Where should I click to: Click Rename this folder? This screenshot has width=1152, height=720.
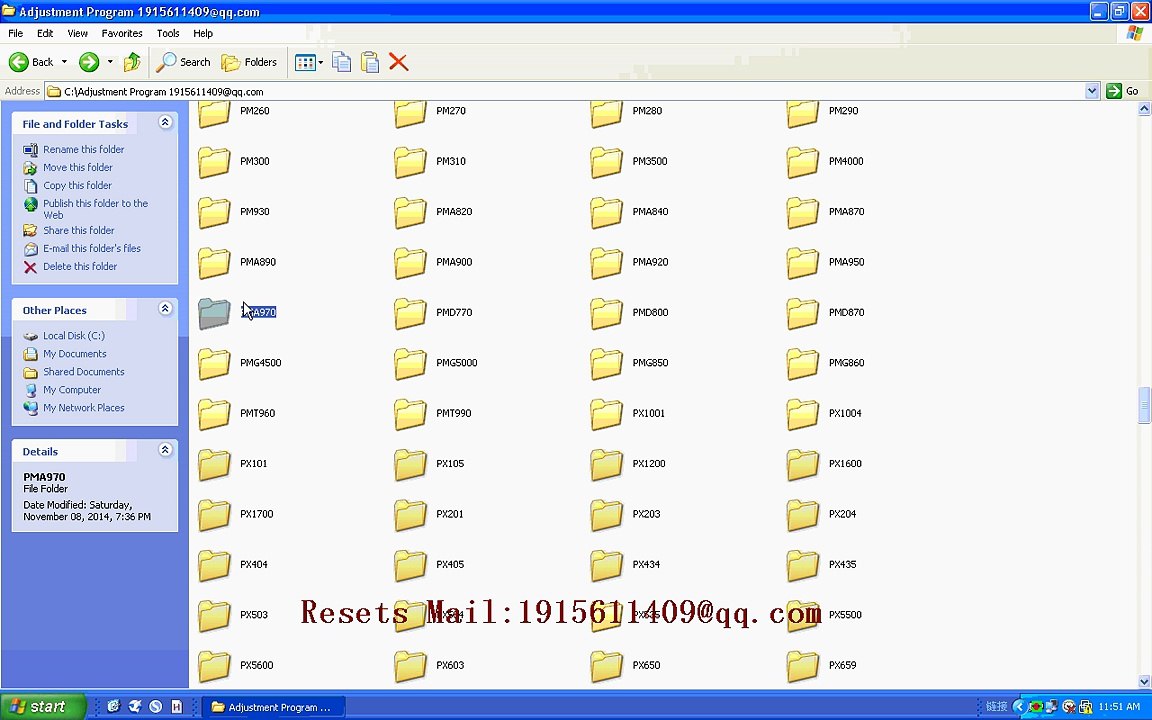[83, 149]
